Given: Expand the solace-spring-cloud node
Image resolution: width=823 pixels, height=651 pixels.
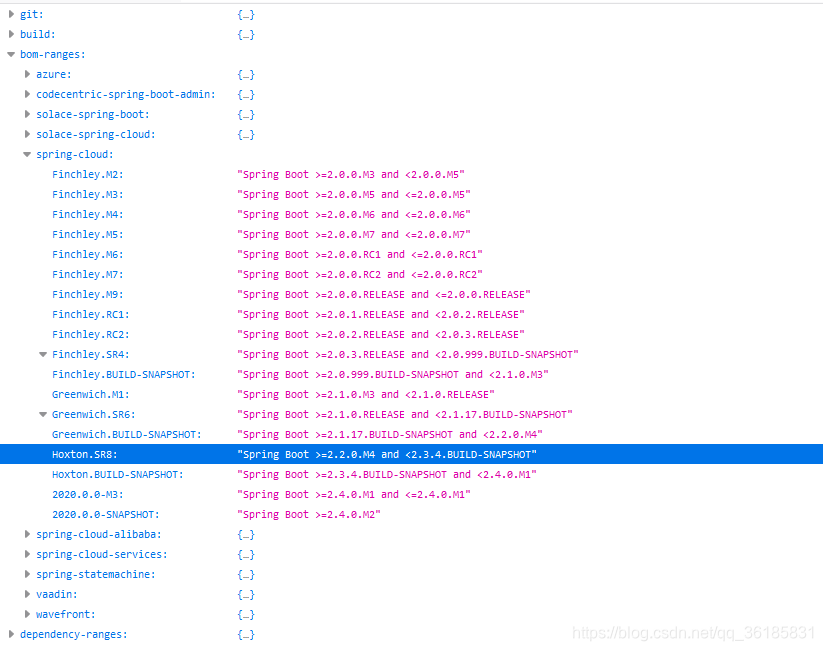Looking at the screenshot, I should pos(27,134).
